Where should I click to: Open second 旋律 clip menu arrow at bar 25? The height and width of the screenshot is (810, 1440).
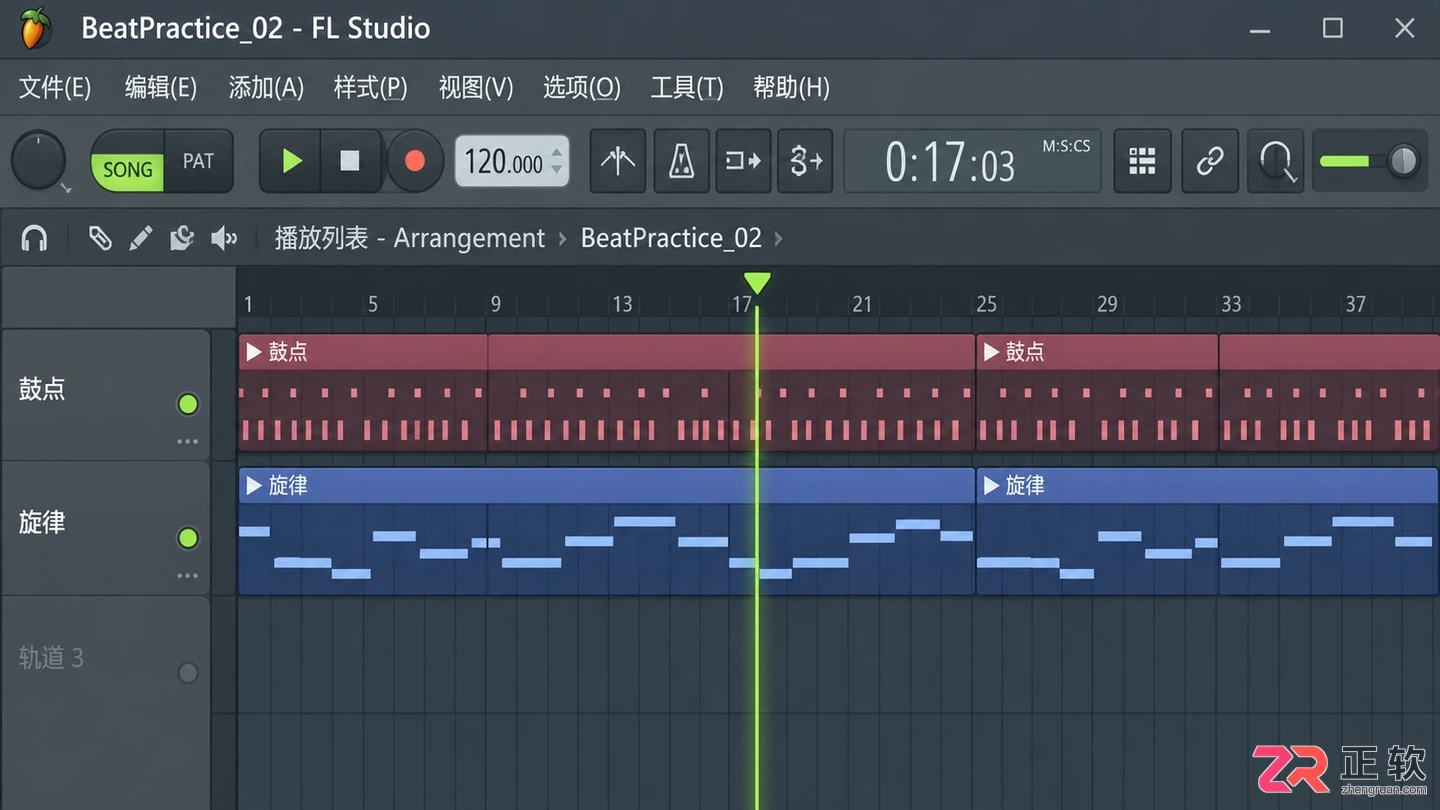click(x=991, y=486)
